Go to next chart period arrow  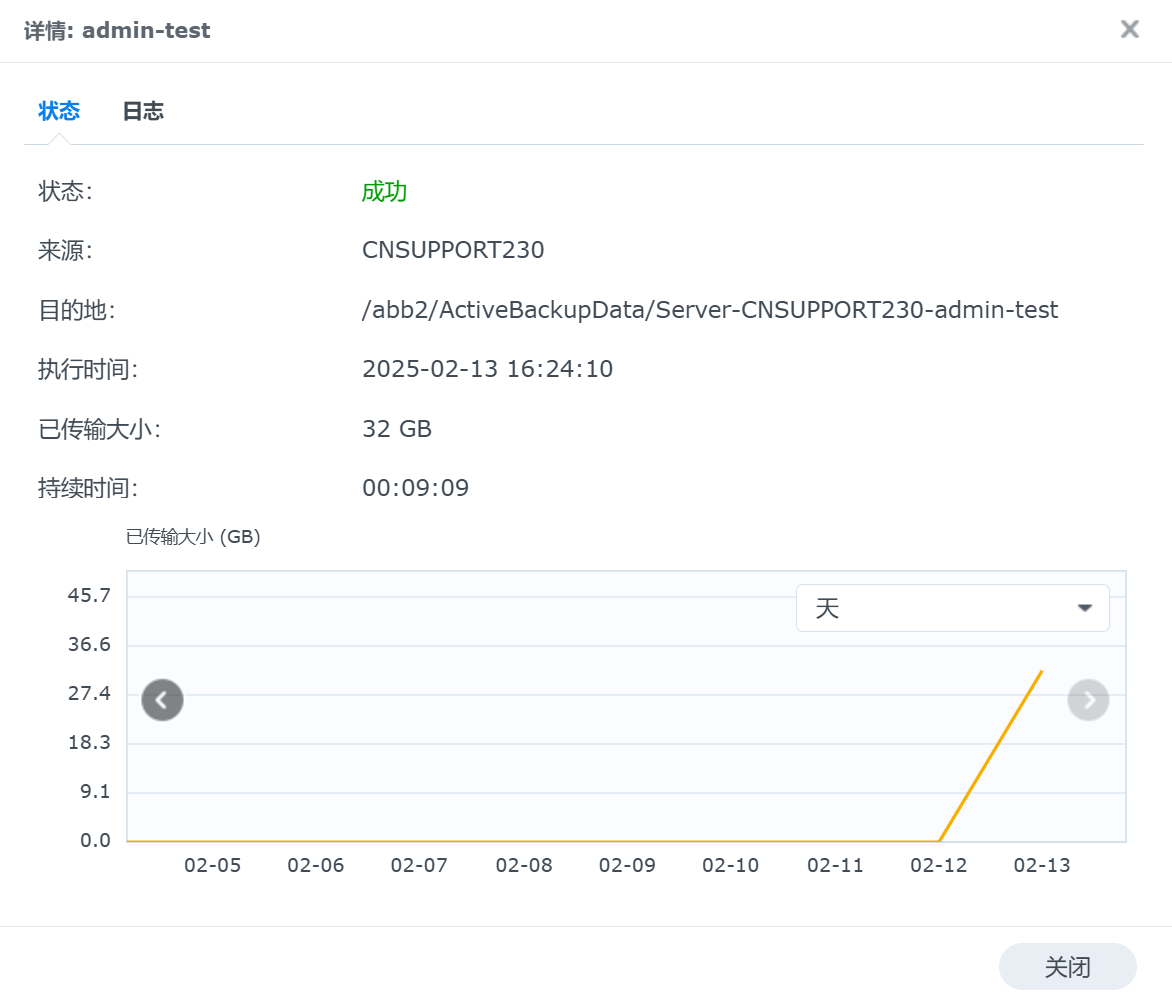1088,700
